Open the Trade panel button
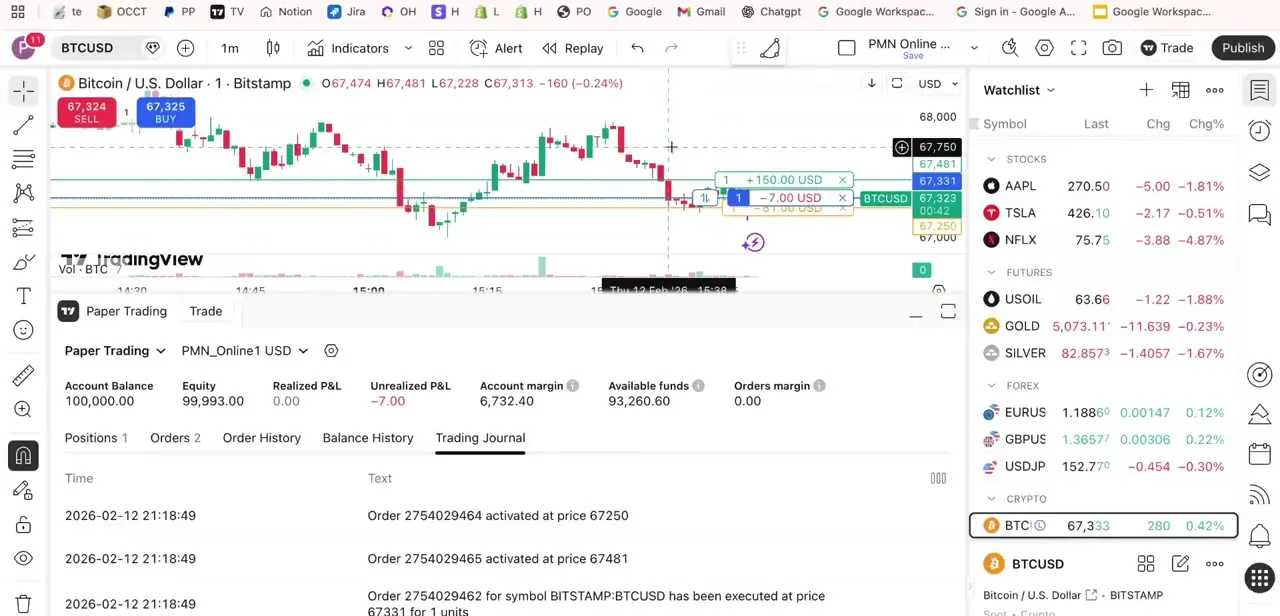 pos(1167,48)
